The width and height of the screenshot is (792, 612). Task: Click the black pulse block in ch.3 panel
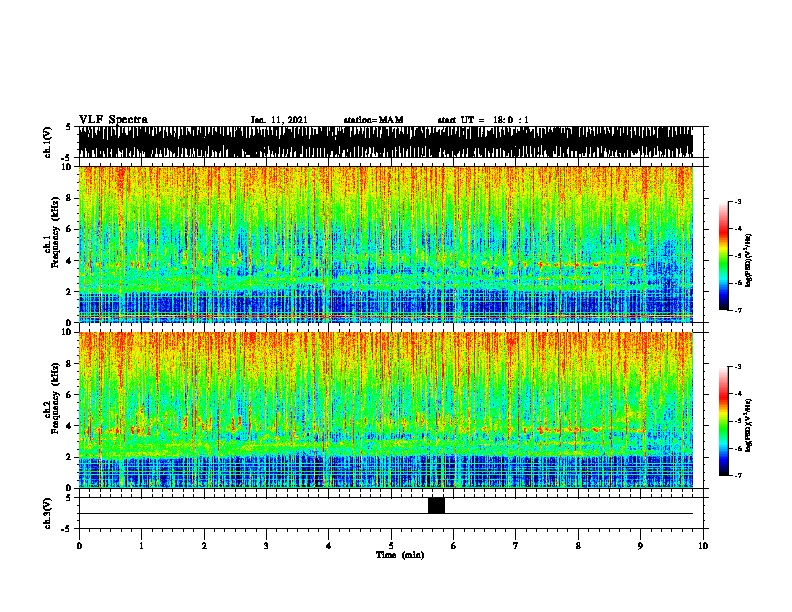pyautogui.click(x=436, y=505)
